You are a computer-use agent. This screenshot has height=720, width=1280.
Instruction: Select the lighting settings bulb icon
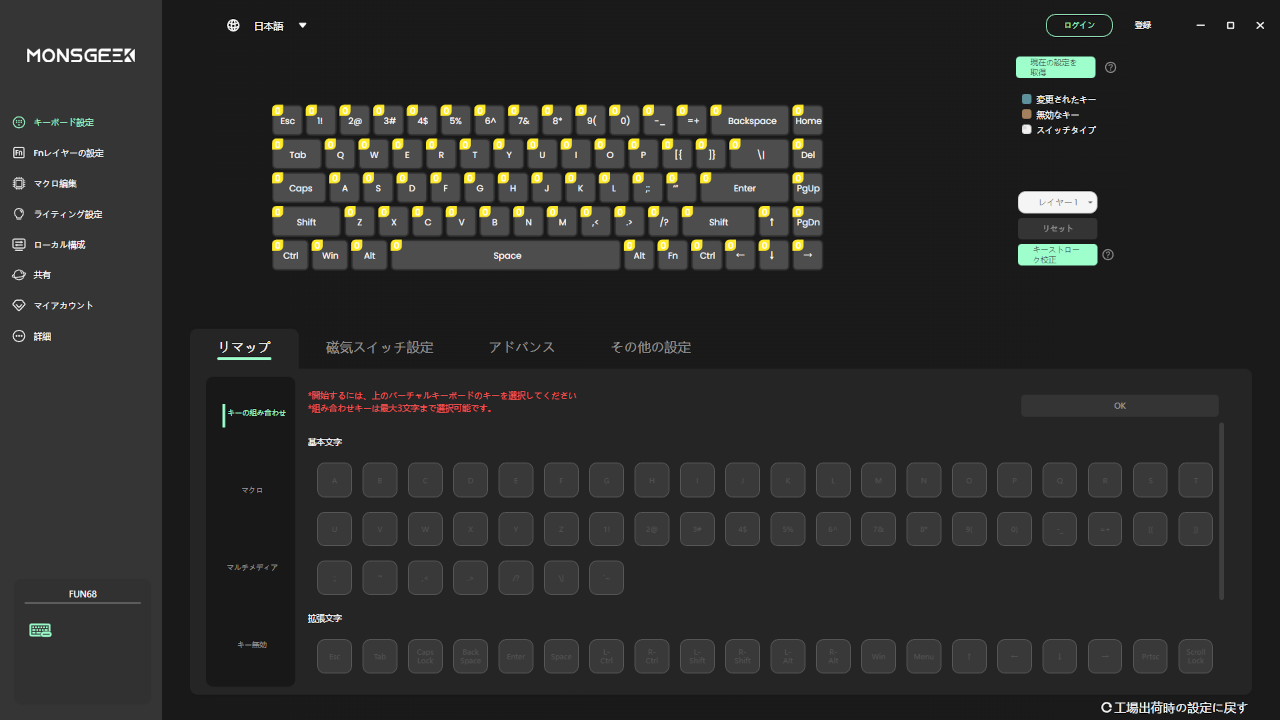tap(18, 214)
